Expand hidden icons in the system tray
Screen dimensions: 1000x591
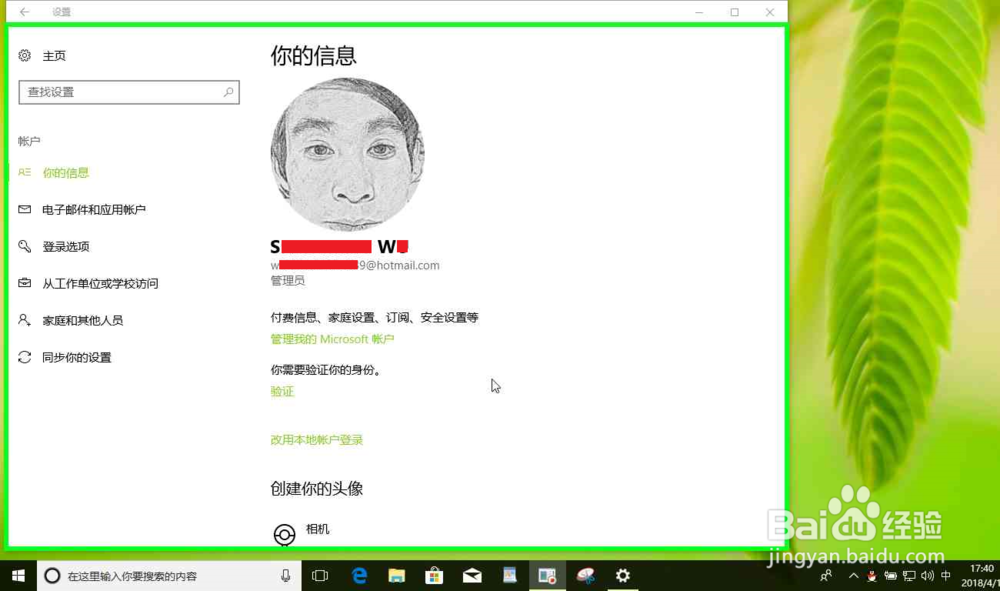[854, 576]
